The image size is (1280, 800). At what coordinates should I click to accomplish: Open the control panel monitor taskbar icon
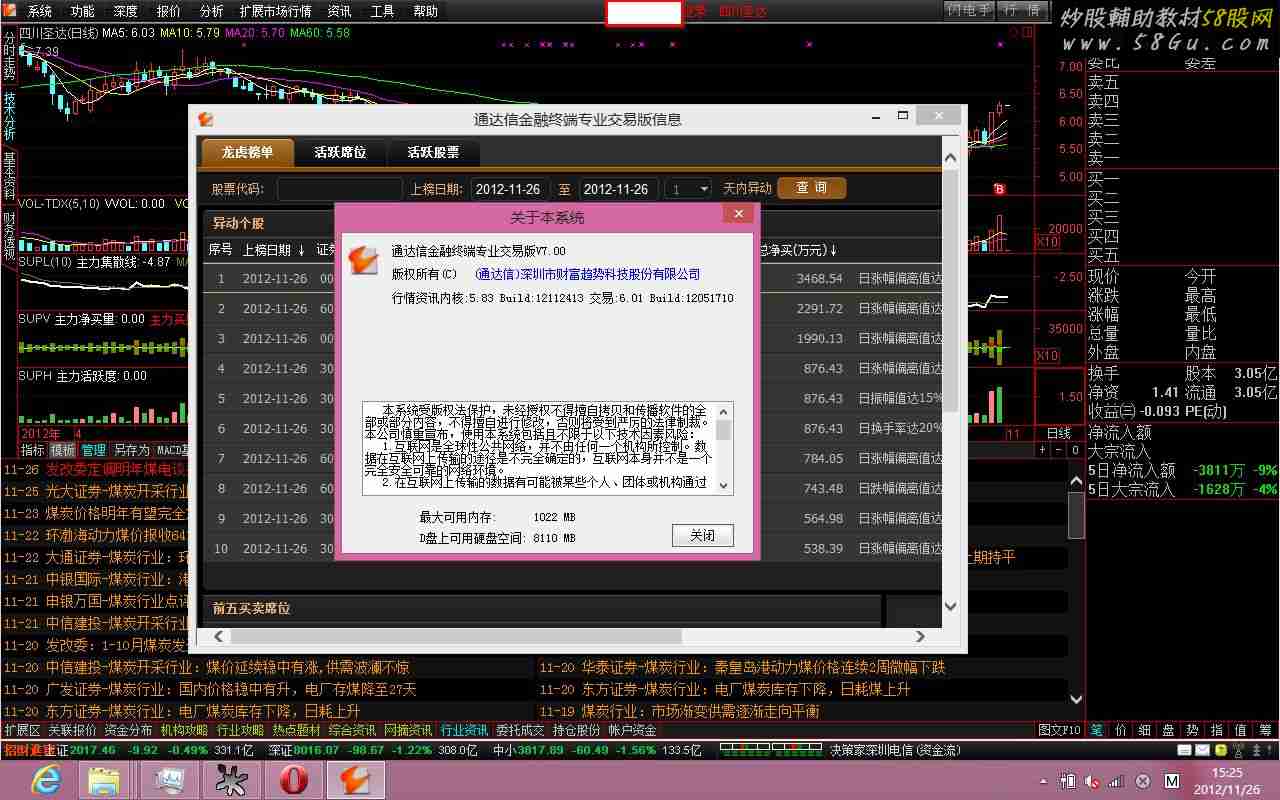pyautogui.click(x=169, y=779)
